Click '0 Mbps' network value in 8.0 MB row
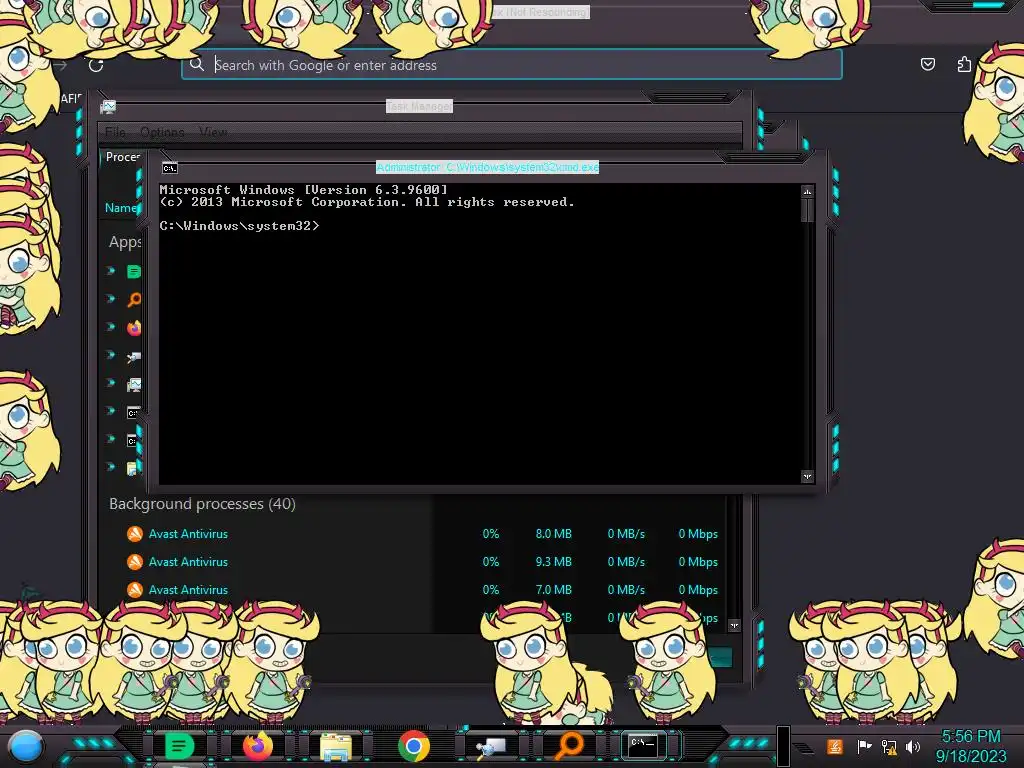Viewport: 1024px width, 768px height. [x=698, y=534]
